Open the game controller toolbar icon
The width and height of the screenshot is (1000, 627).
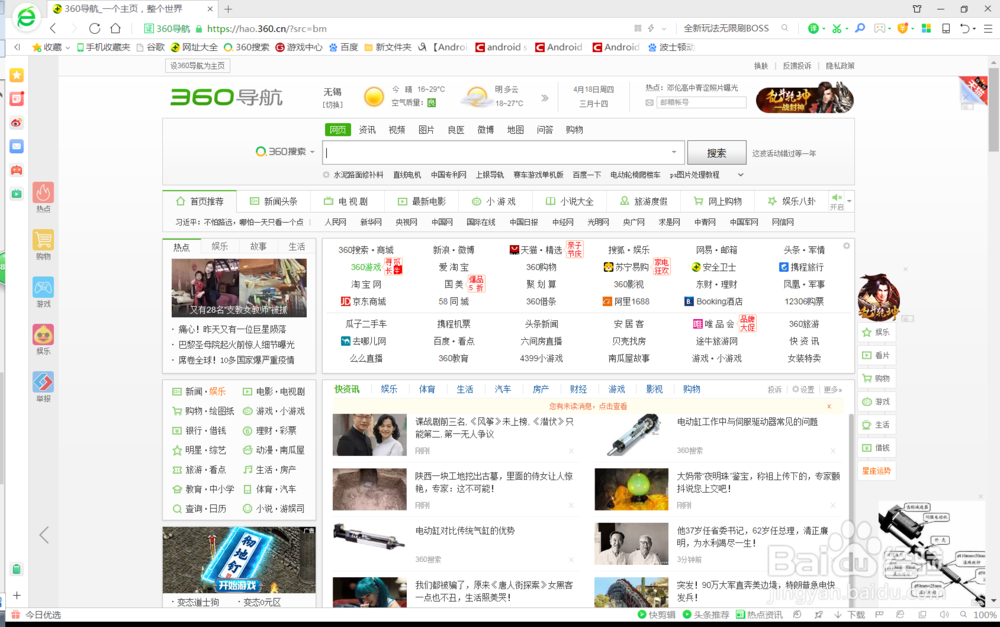click(x=879, y=29)
